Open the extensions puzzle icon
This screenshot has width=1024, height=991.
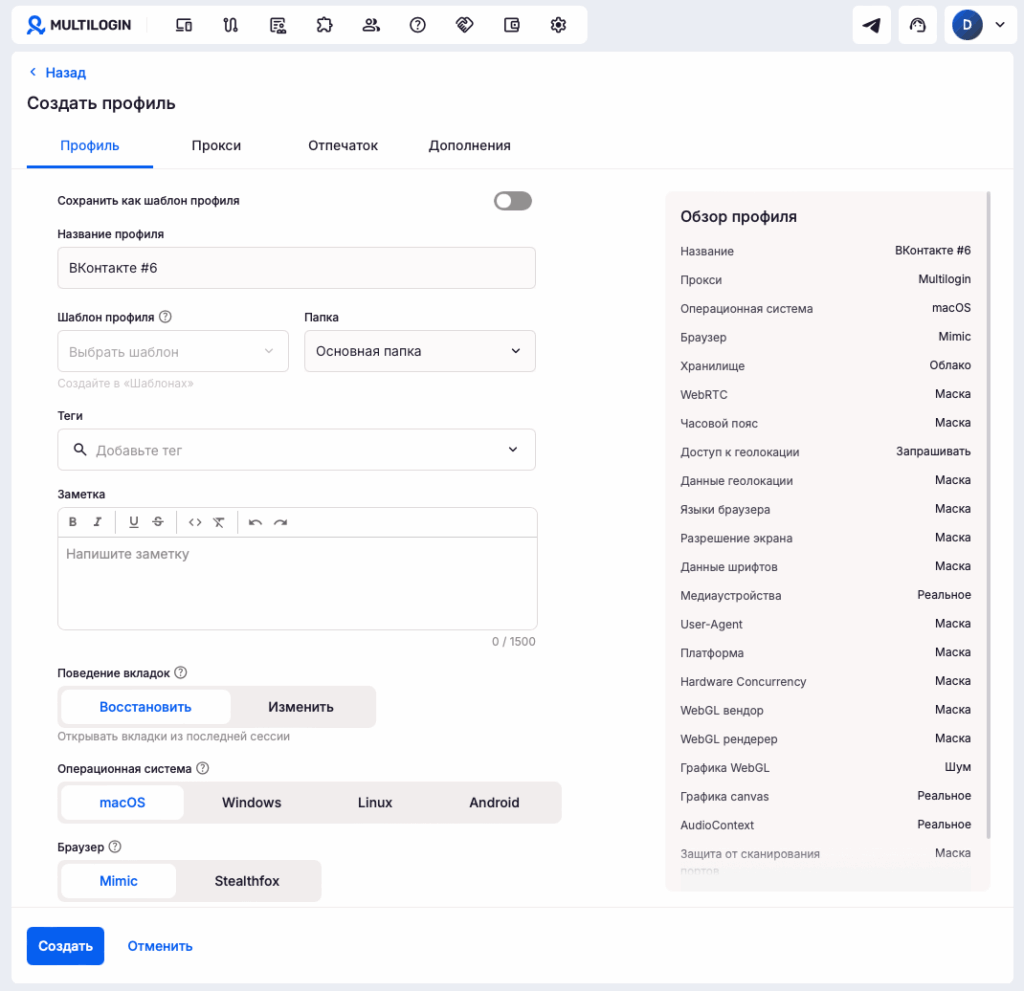[325, 25]
